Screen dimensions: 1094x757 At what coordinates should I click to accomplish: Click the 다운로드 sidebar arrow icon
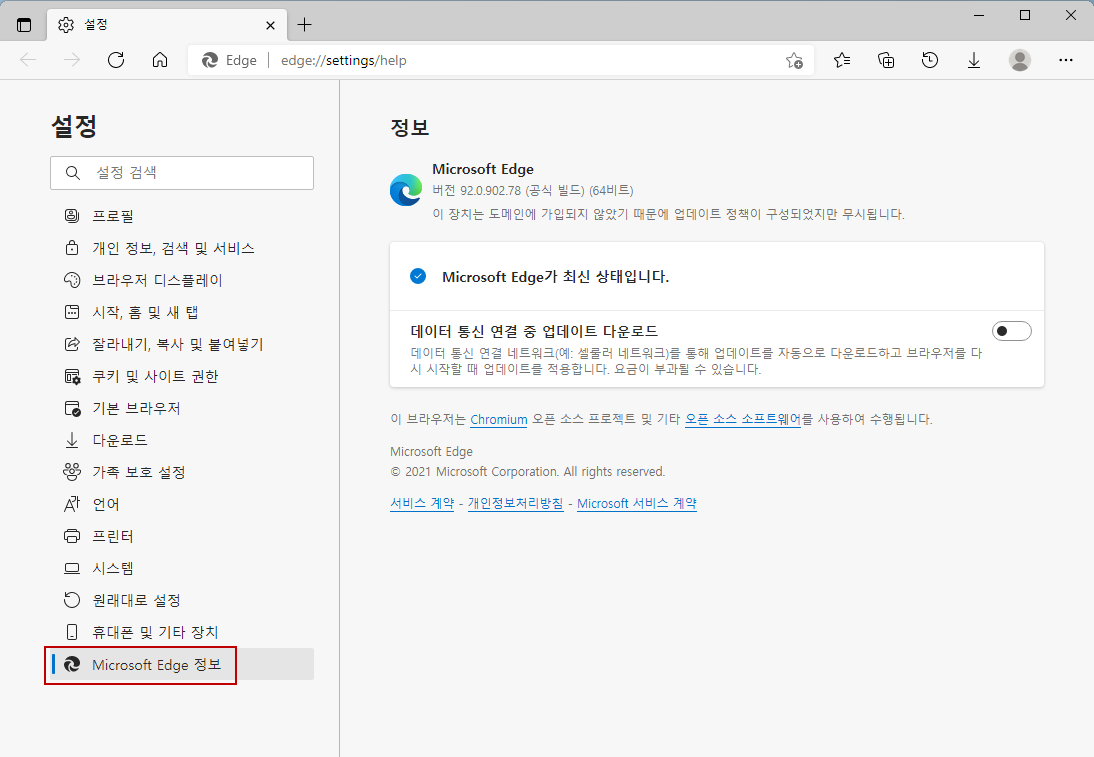[72, 440]
